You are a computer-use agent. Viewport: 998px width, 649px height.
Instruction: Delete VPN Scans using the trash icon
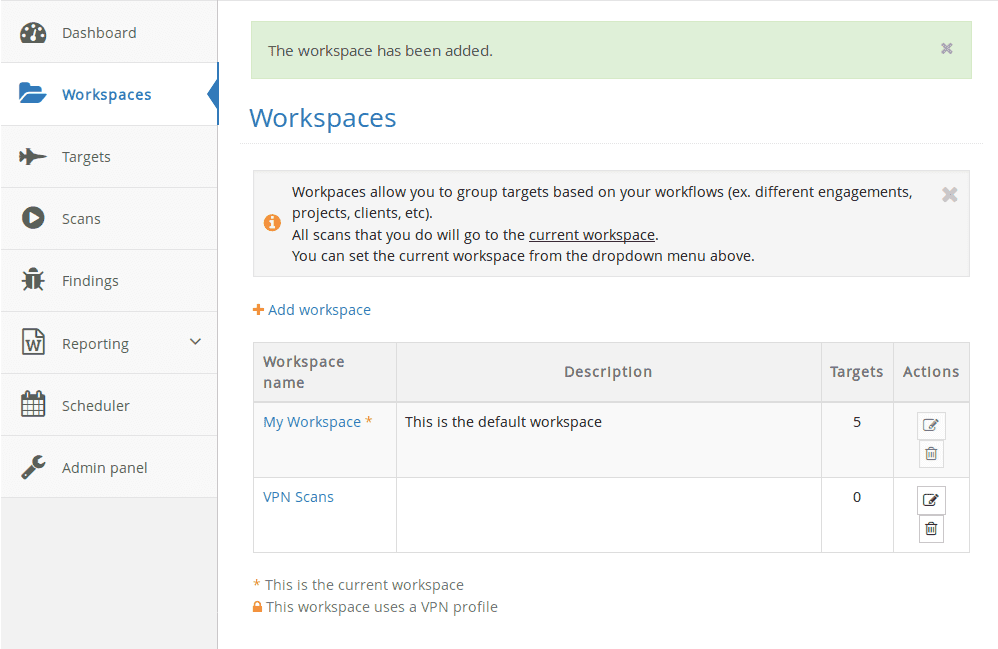930,528
